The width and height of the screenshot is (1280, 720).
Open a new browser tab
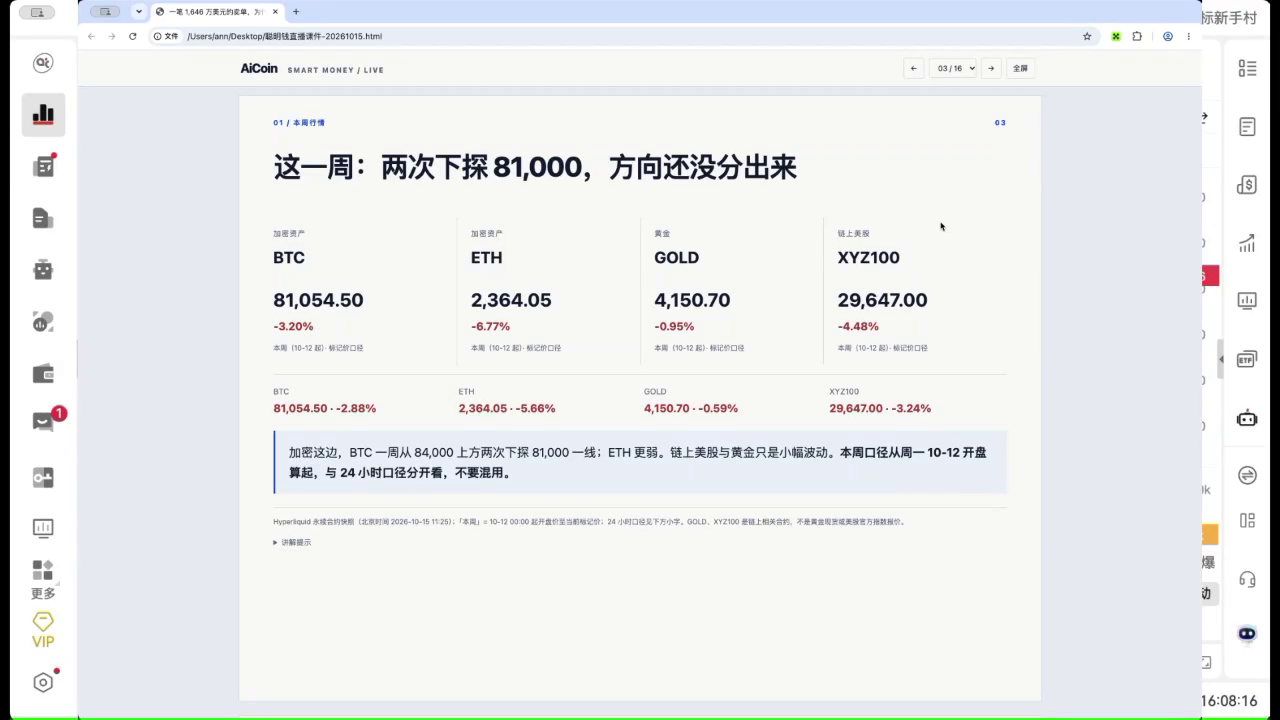pyautogui.click(x=296, y=12)
